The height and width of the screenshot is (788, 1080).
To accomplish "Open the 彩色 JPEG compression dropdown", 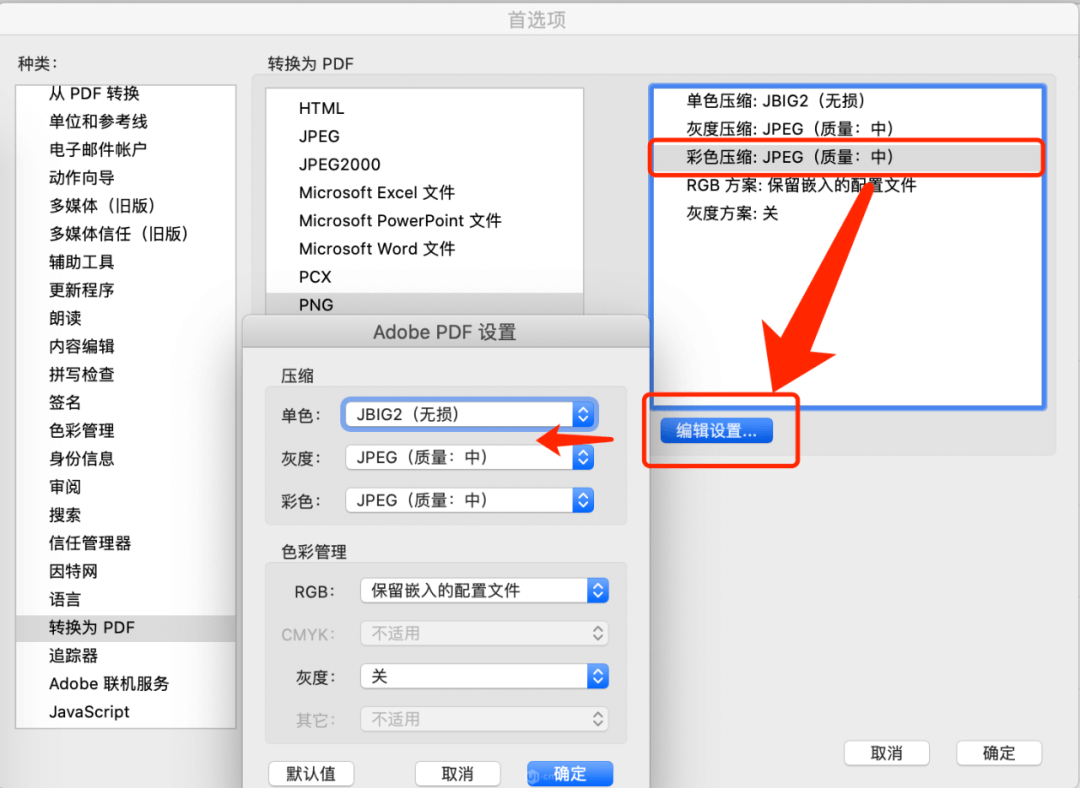I will (x=470, y=500).
